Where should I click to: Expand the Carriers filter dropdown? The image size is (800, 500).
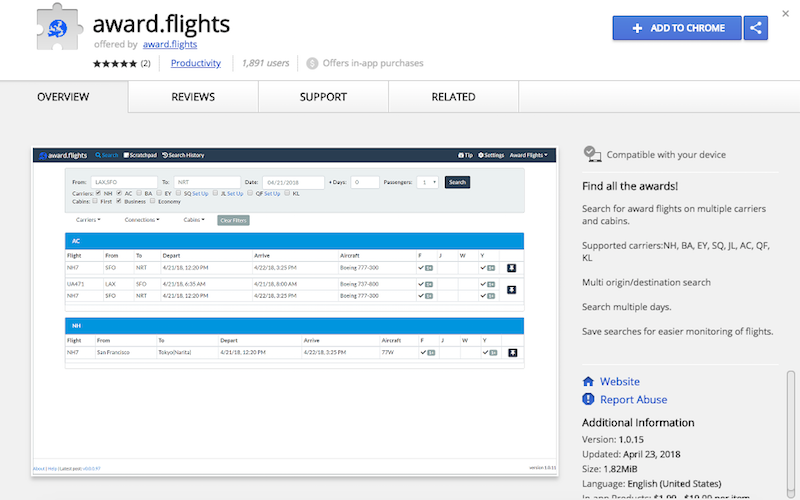(x=88, y=220)
